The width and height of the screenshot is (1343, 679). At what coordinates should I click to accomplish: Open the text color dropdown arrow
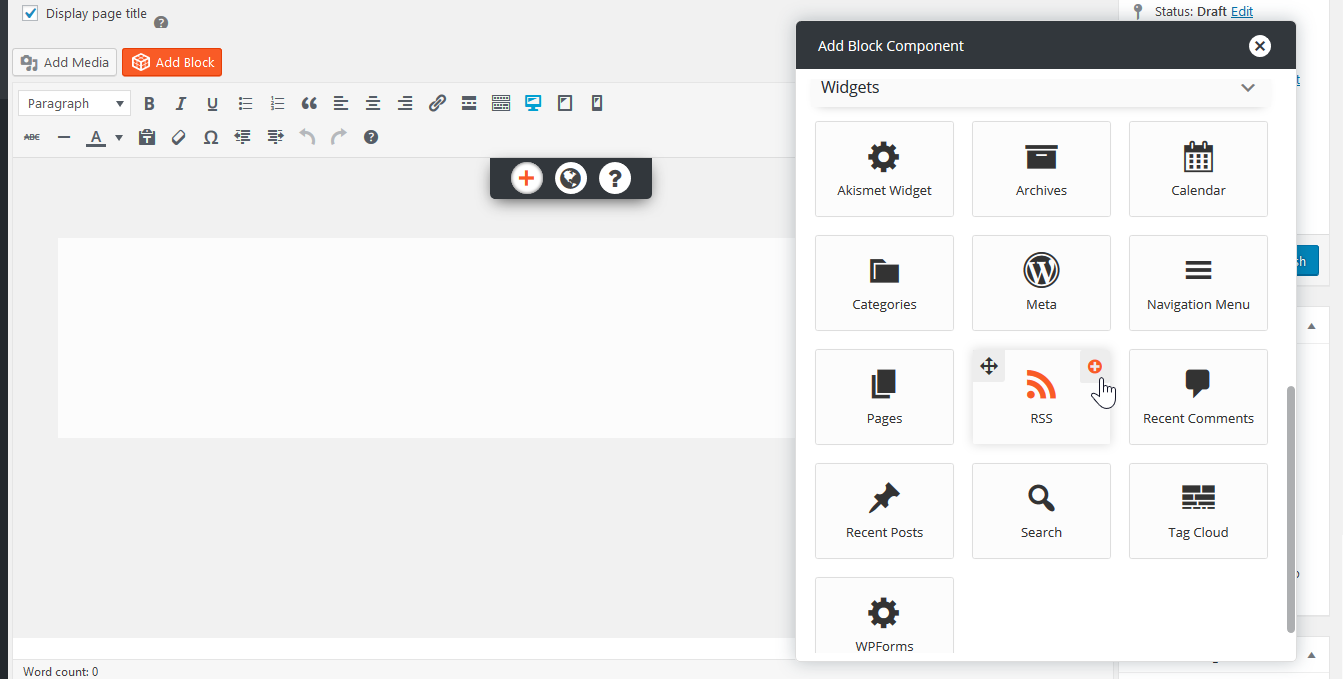click(x=119, y=137)
